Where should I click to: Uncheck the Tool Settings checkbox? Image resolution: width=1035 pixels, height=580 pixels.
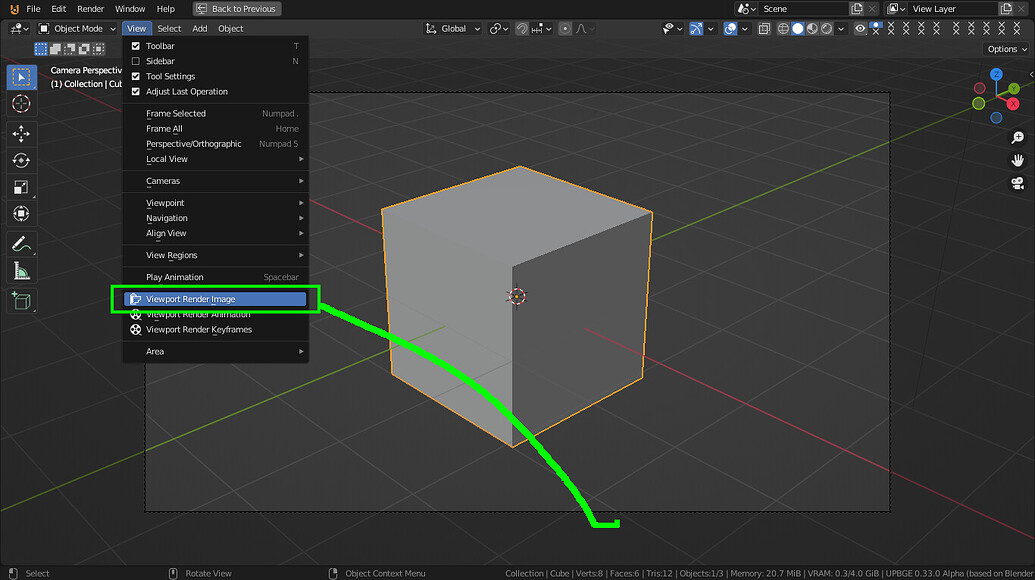135,77
